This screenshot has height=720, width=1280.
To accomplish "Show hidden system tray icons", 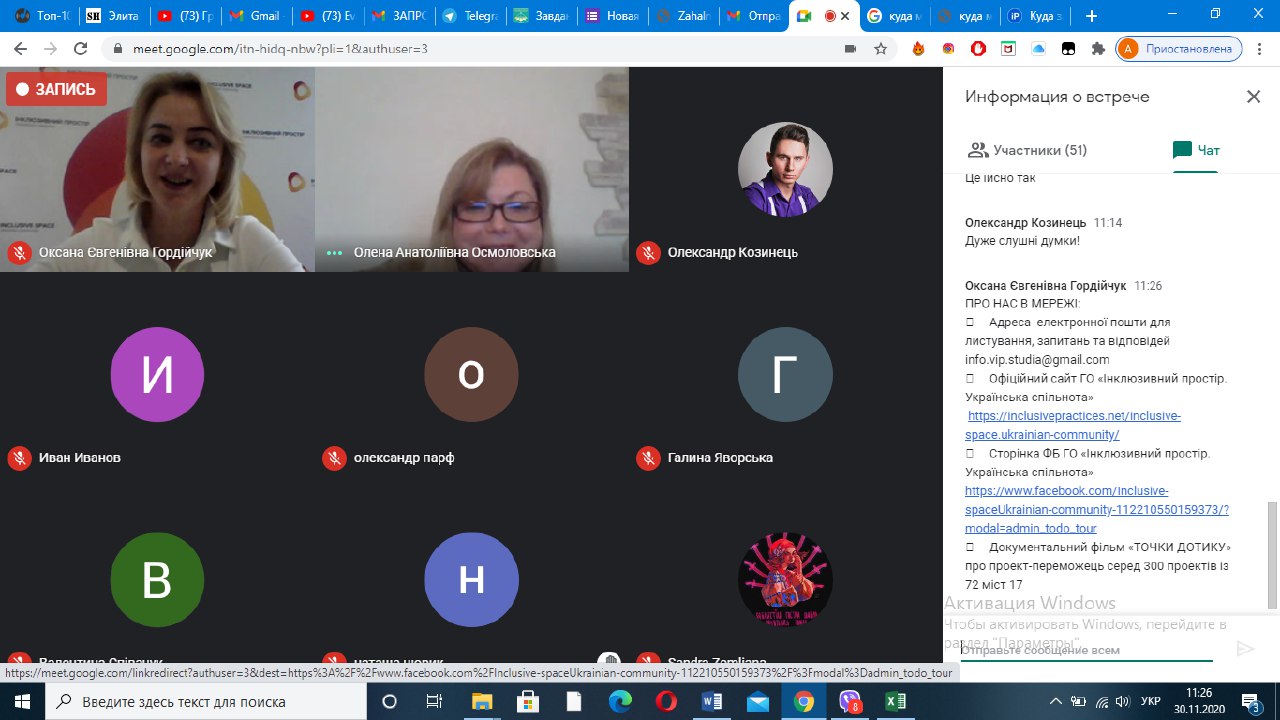I will click(x=1056, y=701).
